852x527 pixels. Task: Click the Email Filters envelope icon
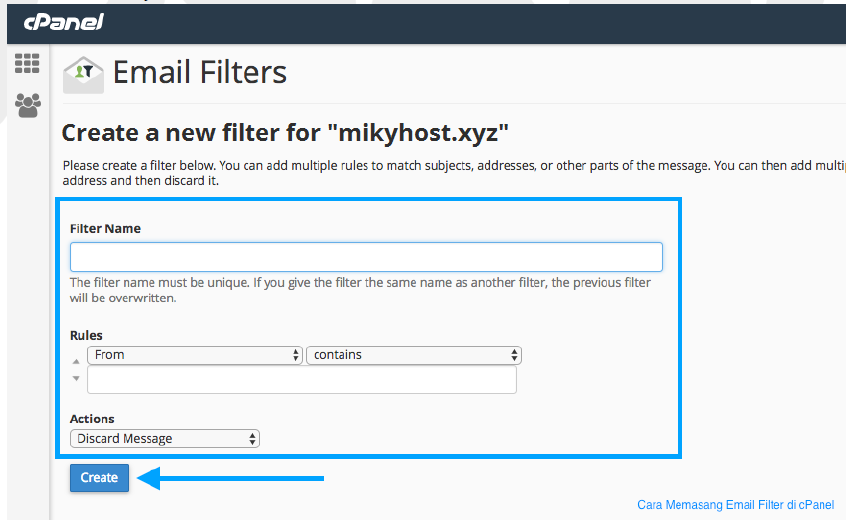tap(83, 74)
